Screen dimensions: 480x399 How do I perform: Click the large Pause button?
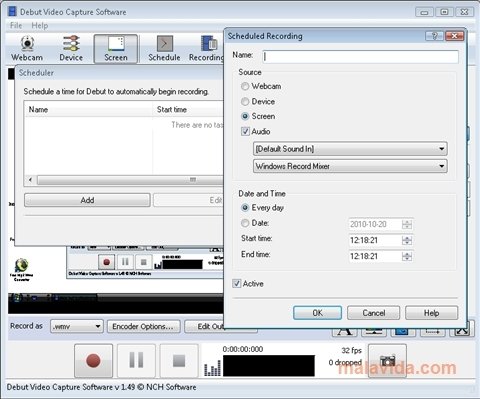(136, 361)
